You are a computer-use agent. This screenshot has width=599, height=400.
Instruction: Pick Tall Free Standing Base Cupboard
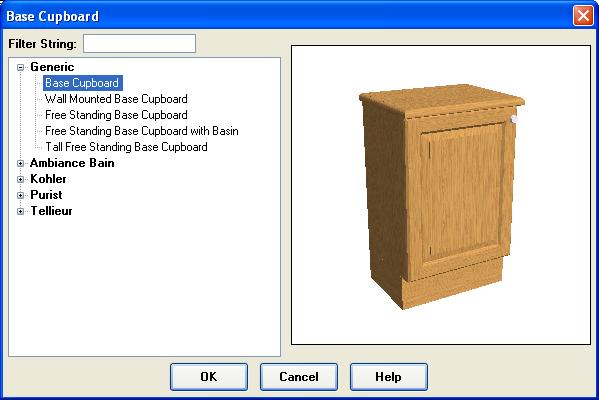[x=126, y=147]
